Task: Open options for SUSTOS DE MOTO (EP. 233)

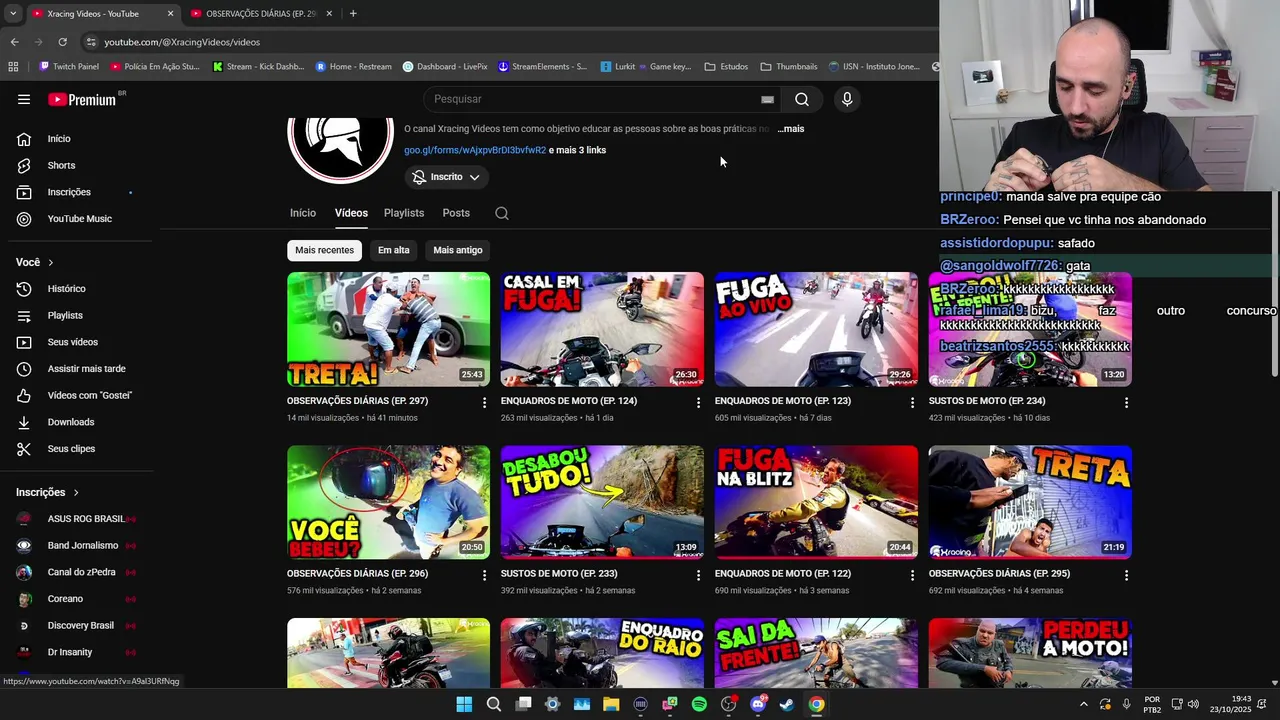Action: [x=698, y=575]
